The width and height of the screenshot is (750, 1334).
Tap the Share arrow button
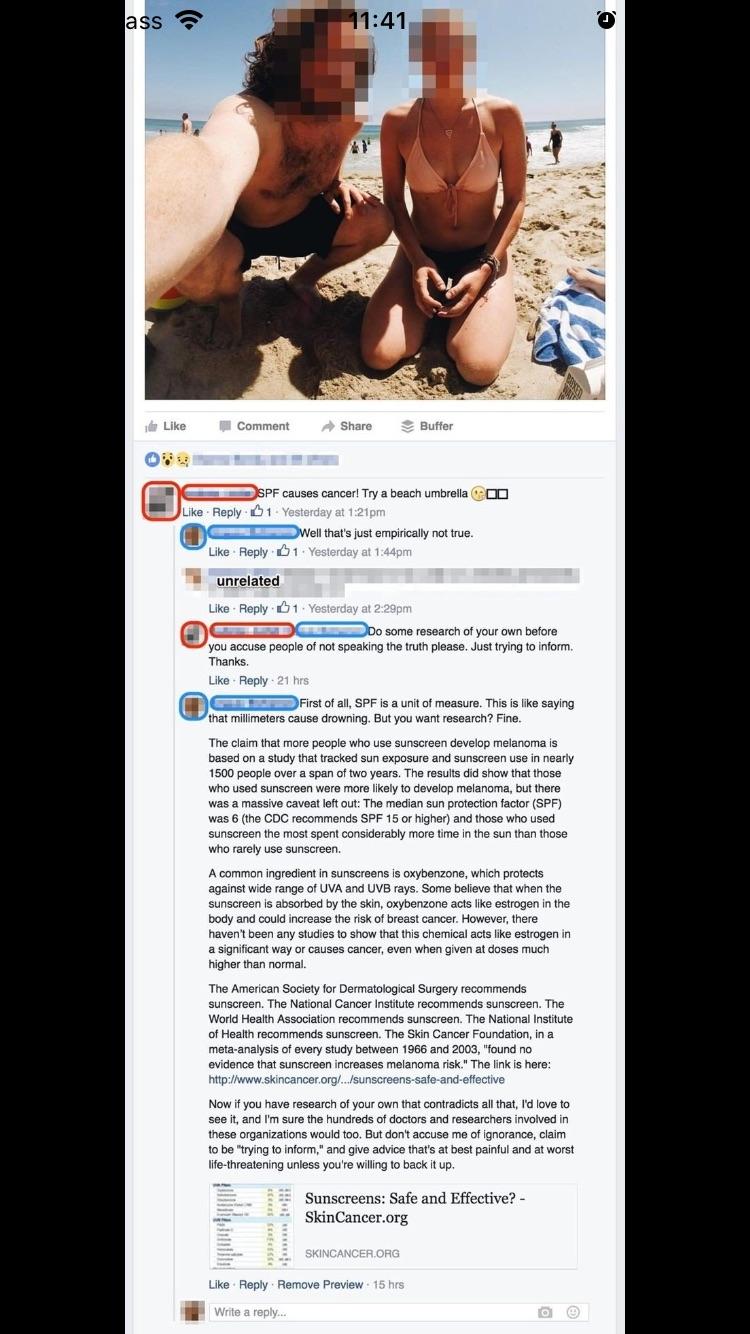click(x=346, y=426)
